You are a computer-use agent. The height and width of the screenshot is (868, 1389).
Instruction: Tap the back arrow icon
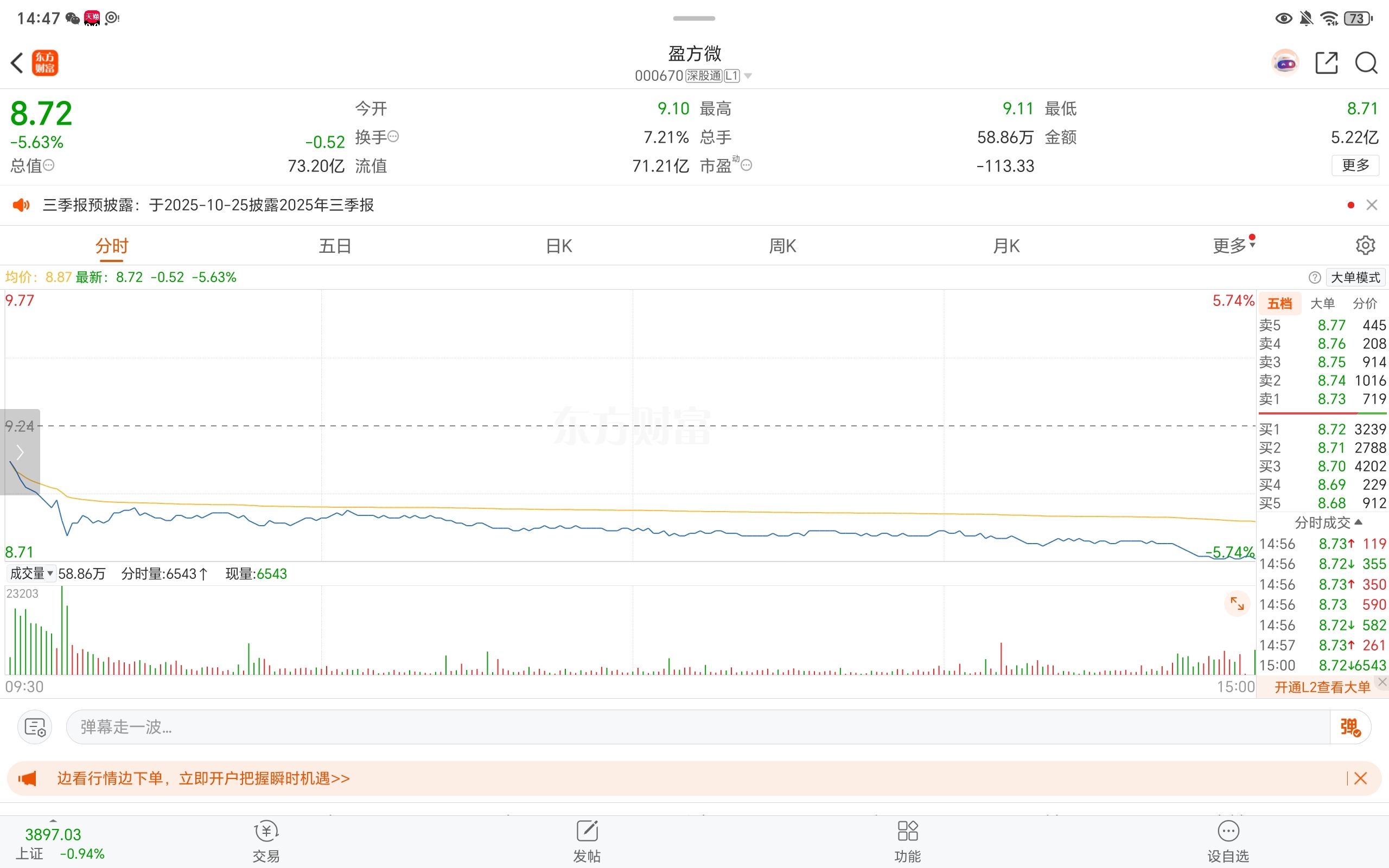[x=17, y=63]
